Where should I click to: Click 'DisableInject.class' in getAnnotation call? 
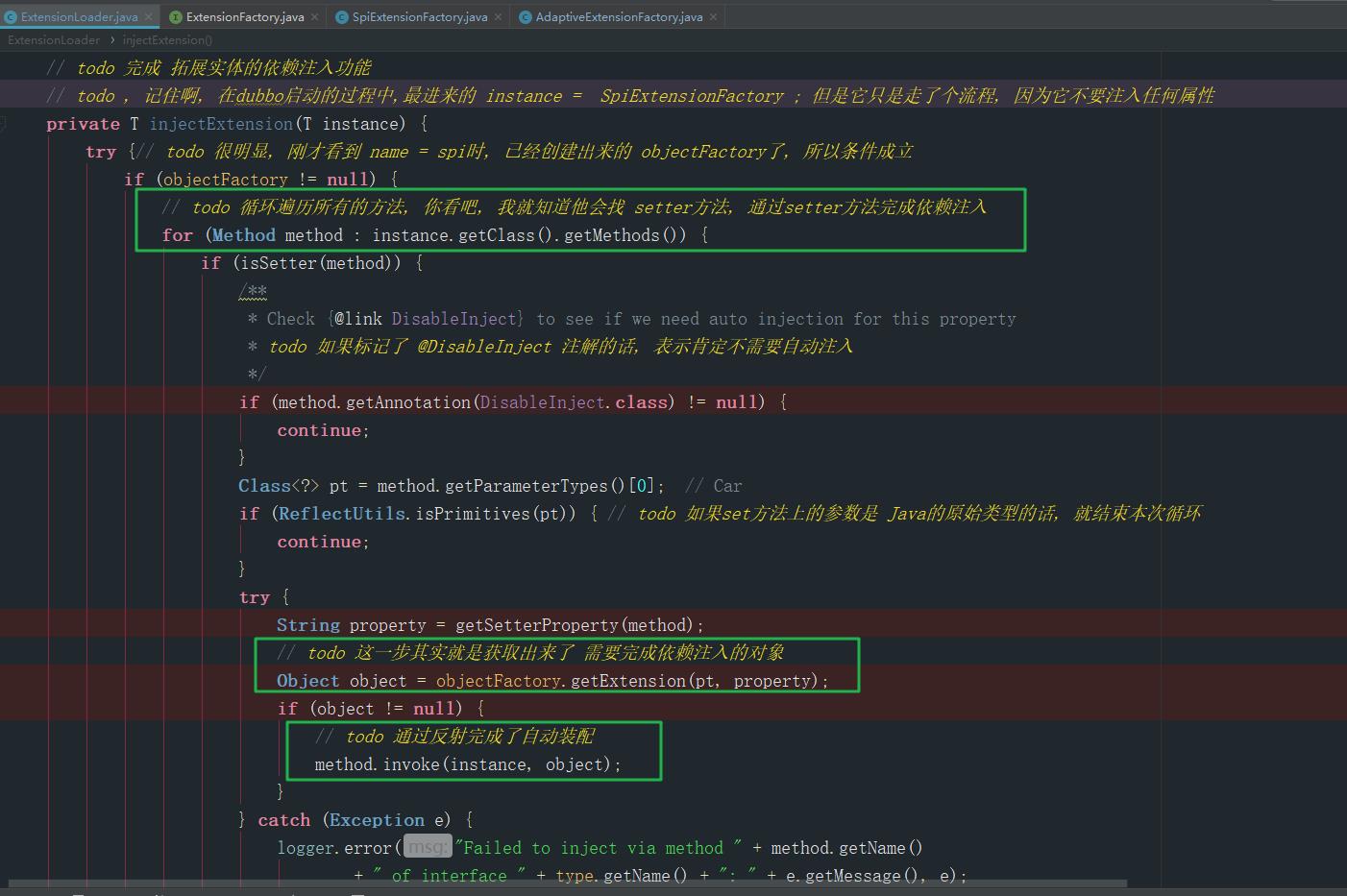click(x=574, y=402)
